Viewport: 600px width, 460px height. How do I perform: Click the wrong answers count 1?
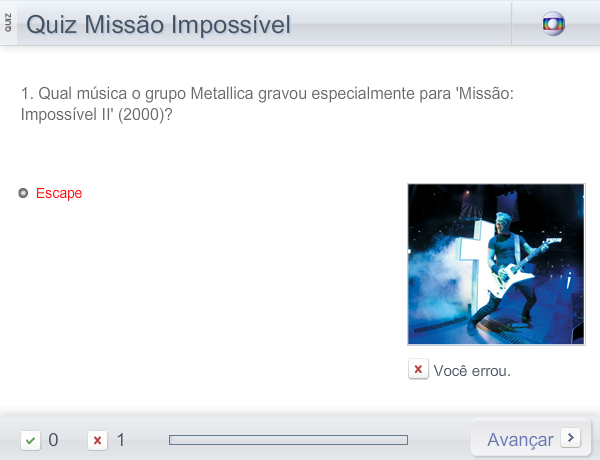pyautogui.click(x=121, y=440)
